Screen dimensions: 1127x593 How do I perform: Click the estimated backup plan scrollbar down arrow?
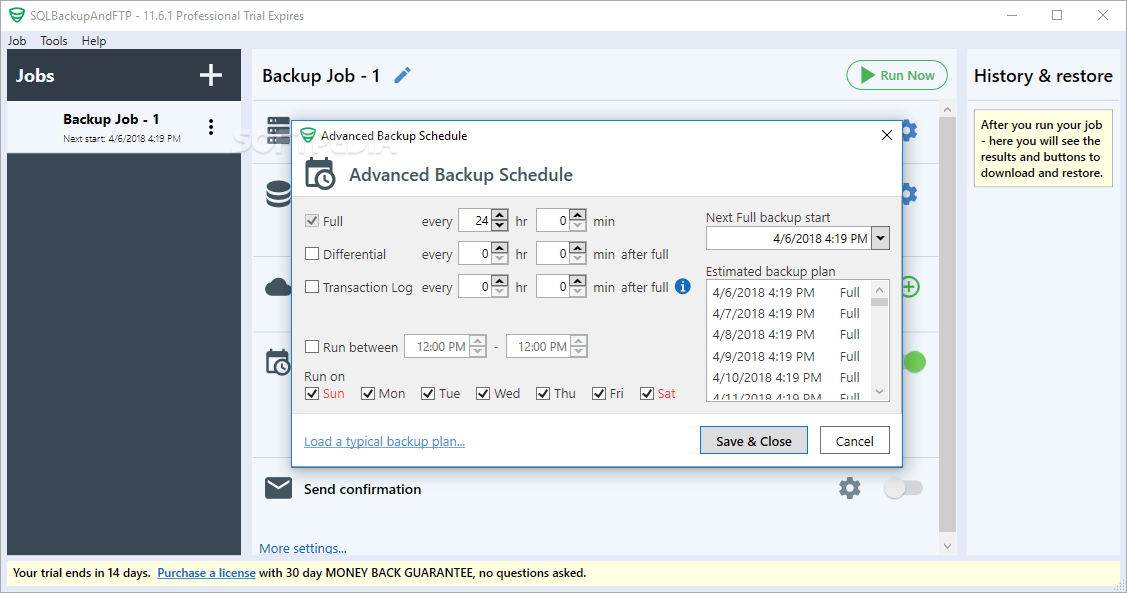click(x=880, y=391)
